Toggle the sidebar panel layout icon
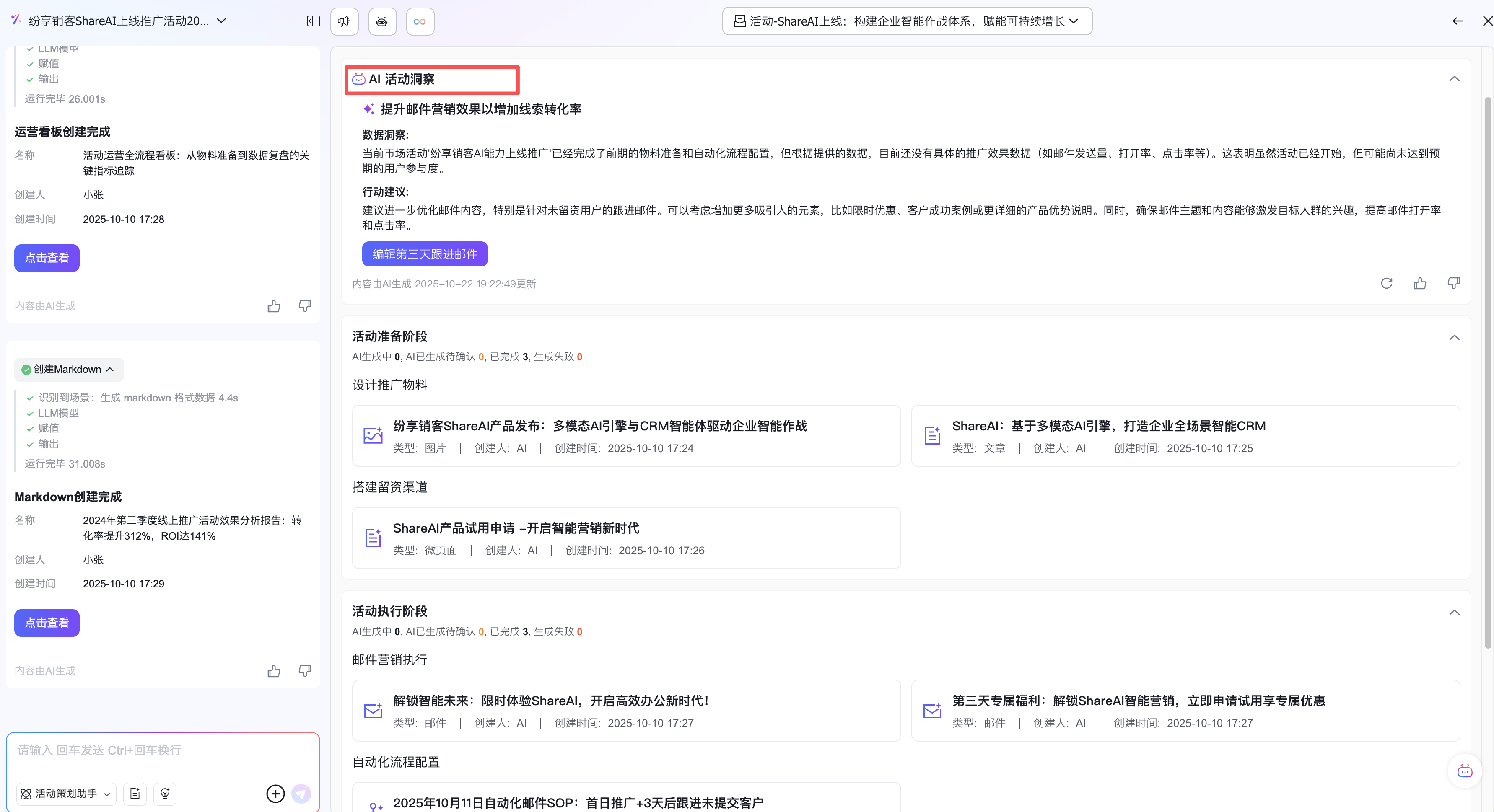 (313, 21)
